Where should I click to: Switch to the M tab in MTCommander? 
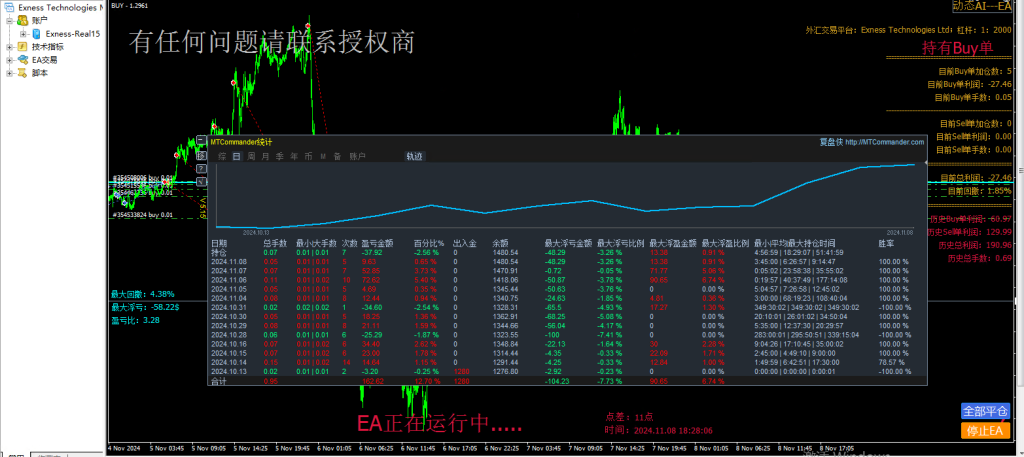click(x=323, y=156)
